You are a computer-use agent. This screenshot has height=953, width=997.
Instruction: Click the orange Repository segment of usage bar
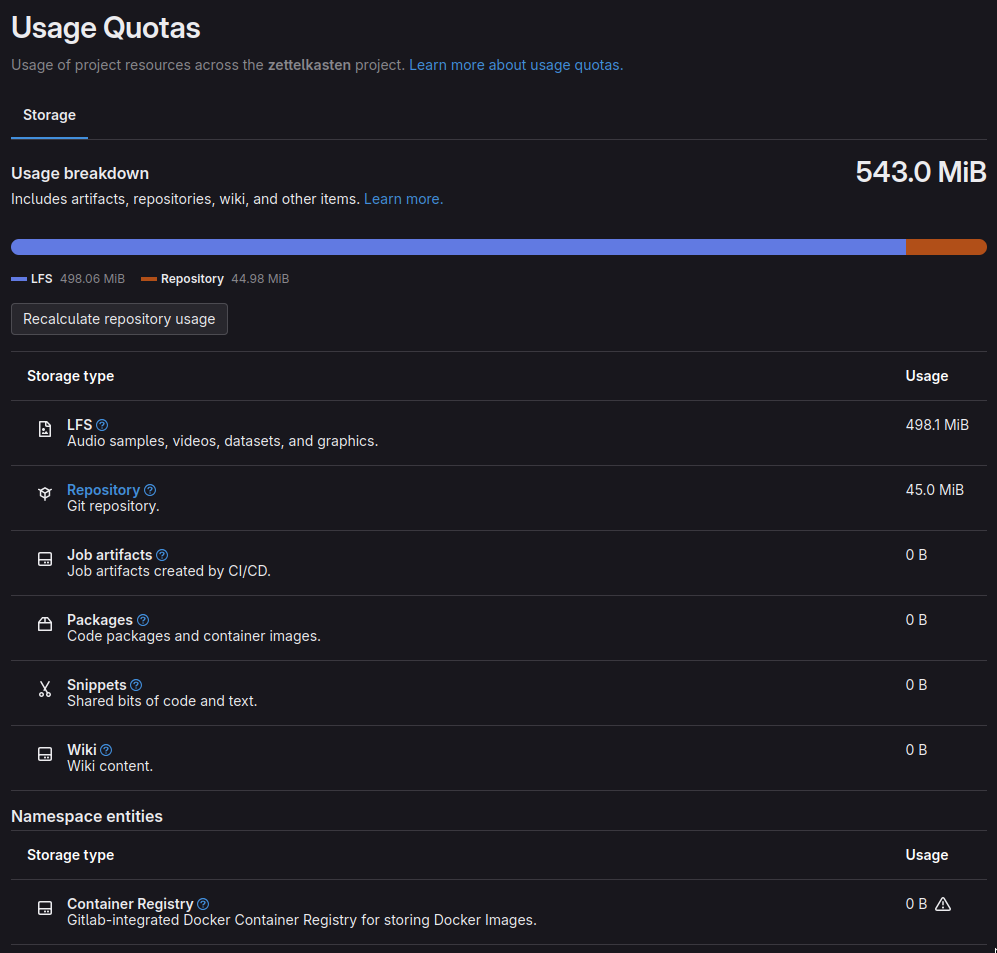coord(945,247)
